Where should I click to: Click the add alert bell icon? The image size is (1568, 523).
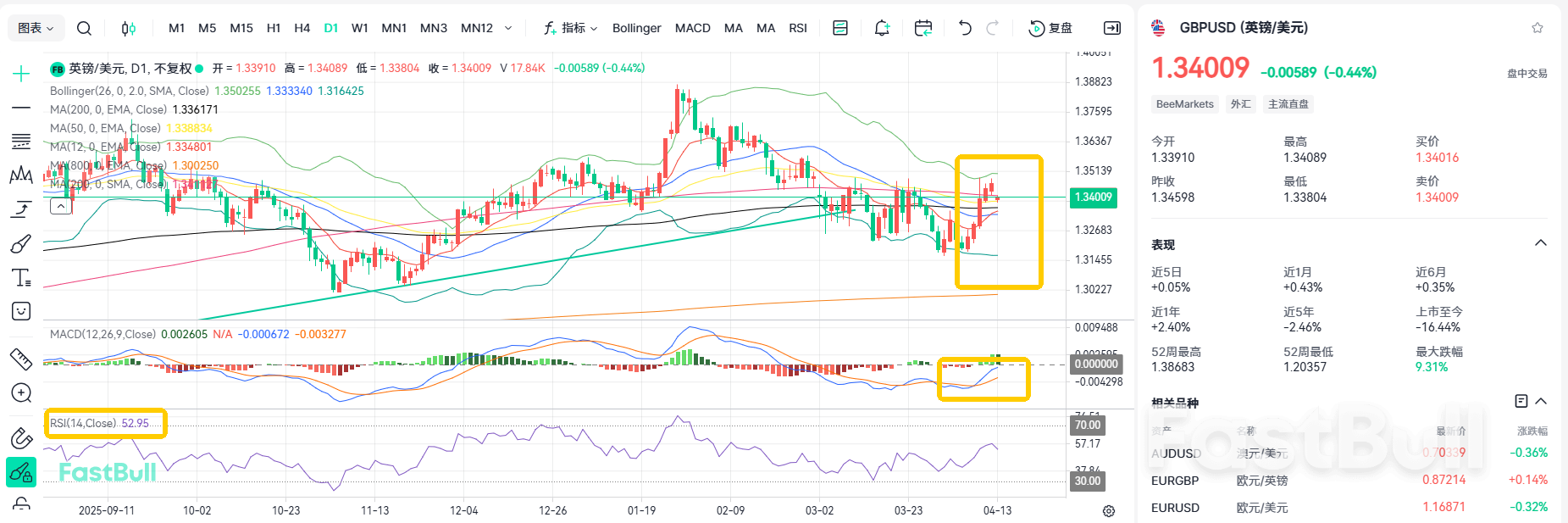click(882, 28)
